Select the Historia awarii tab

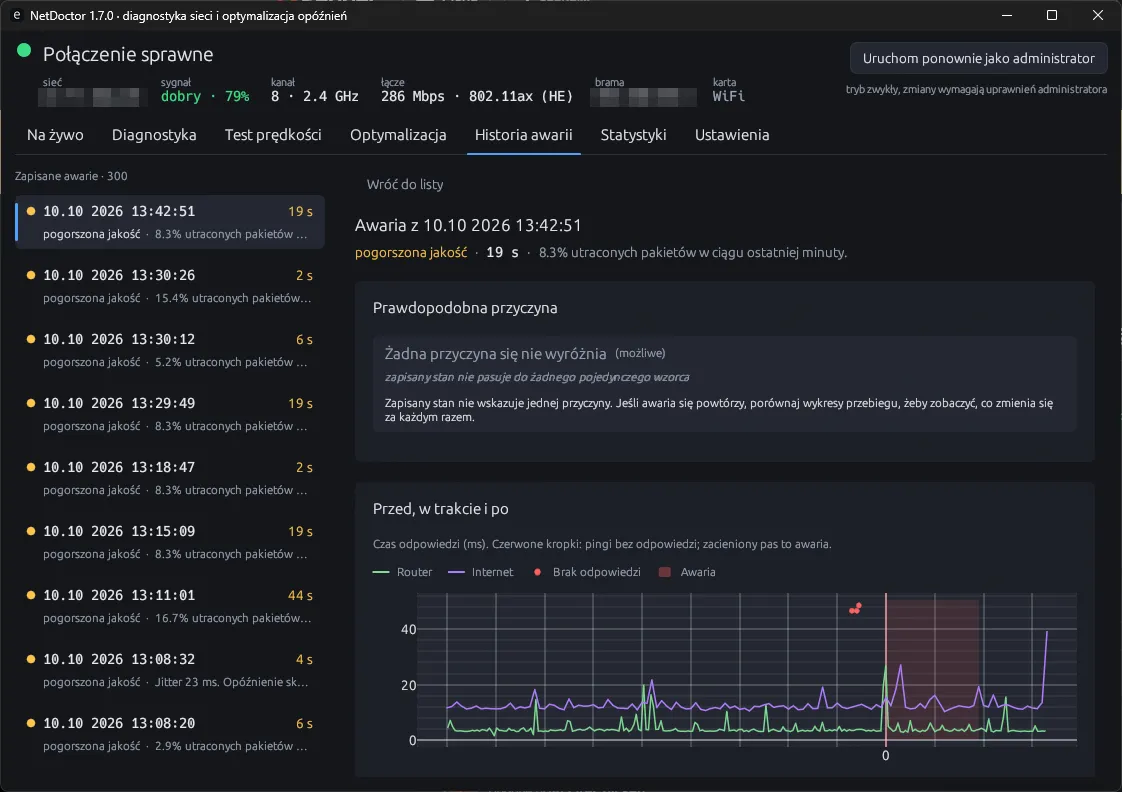point(523,135)
